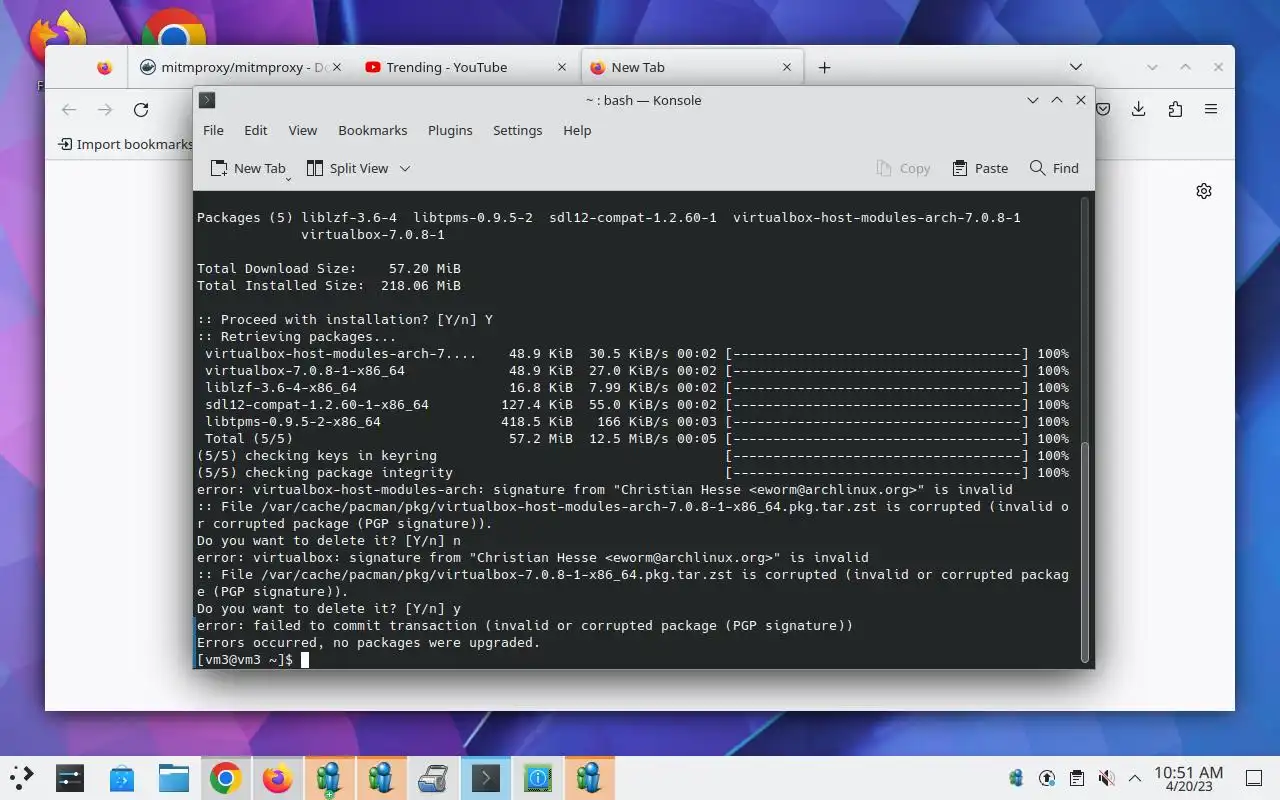Click Import bookmarks in Firefox bookmarks bar

pyautogui.click(x=126, y=144)
